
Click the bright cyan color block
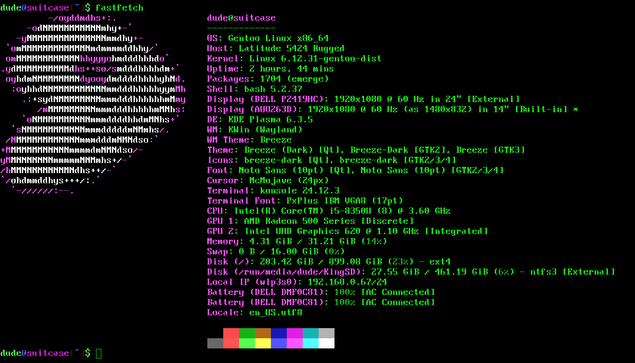pos(311,343)
